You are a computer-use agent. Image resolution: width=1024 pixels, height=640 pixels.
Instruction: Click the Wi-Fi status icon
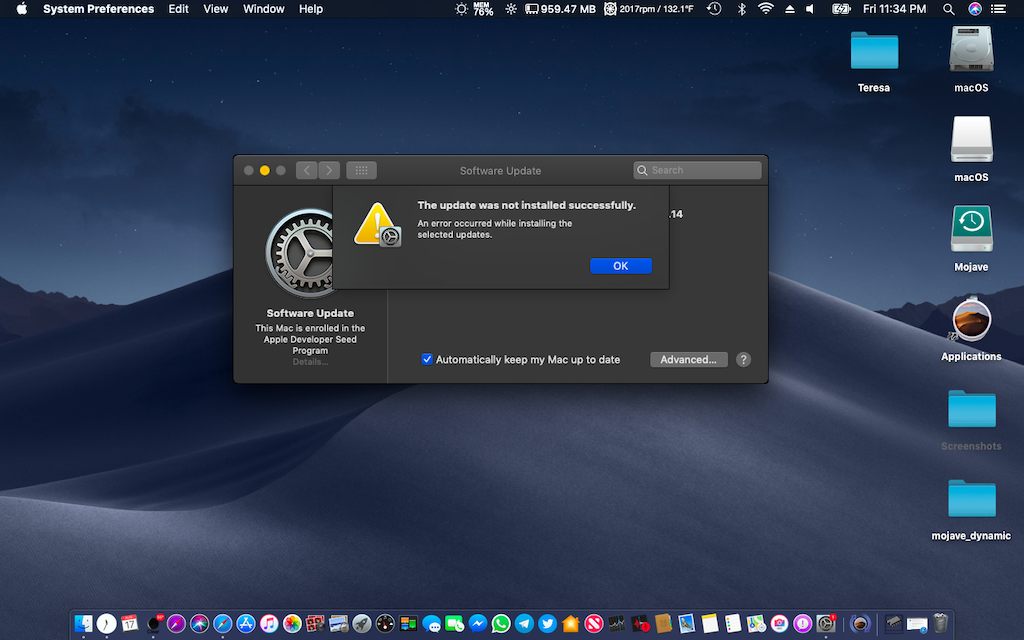(765, 8)
